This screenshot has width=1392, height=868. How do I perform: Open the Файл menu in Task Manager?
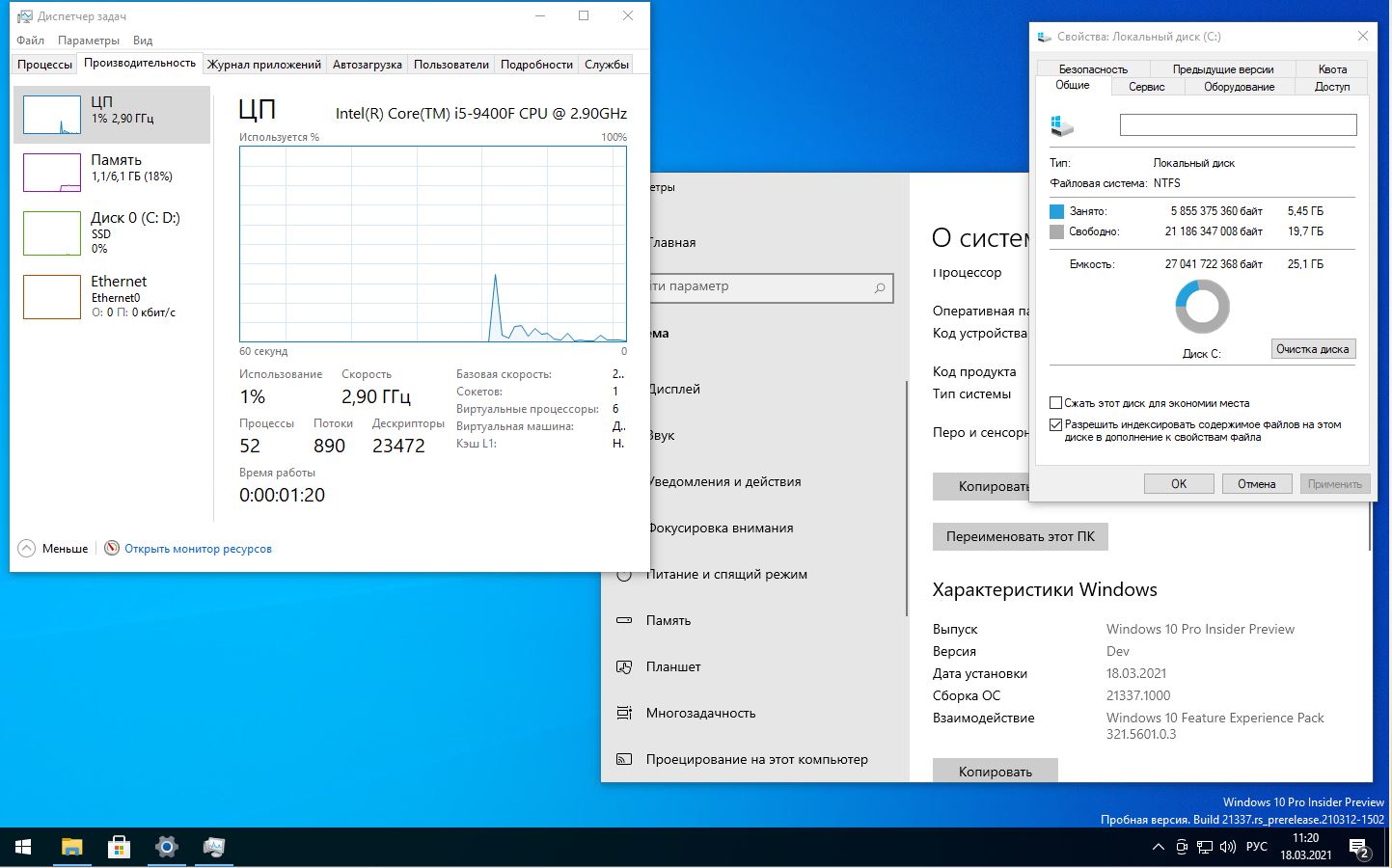coord(31,41)
